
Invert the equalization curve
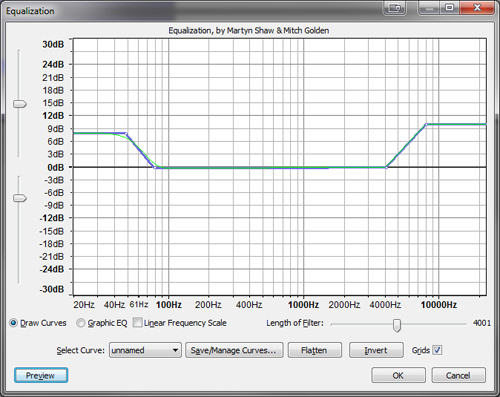click(x=376, y=350)
